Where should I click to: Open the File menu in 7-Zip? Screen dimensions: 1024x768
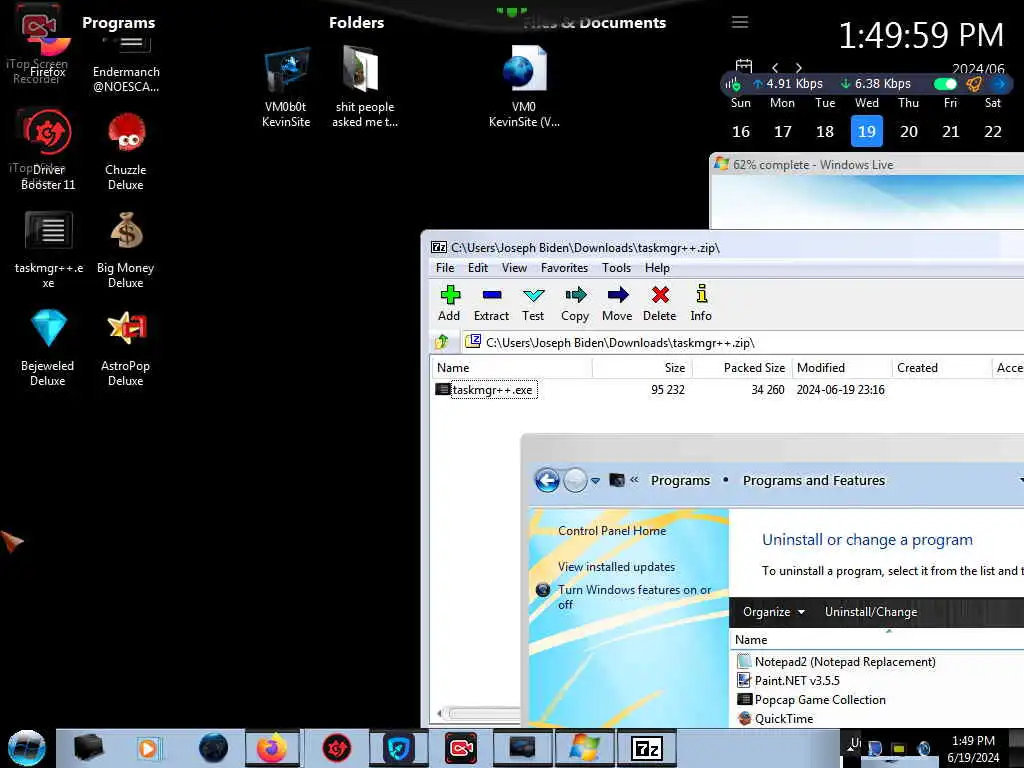tap(445, 268)
